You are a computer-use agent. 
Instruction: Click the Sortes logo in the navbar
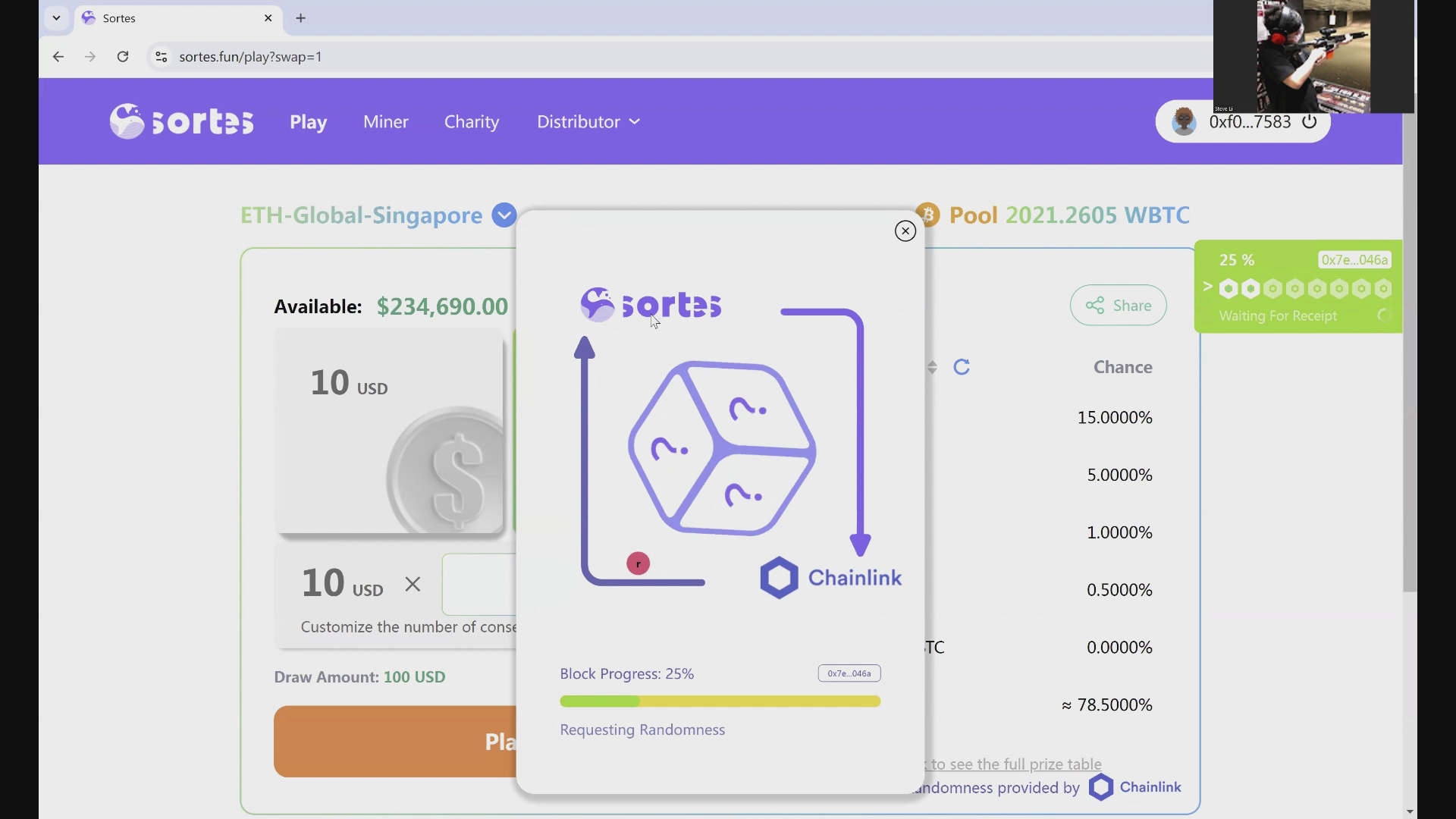click(x=182, y=121)
